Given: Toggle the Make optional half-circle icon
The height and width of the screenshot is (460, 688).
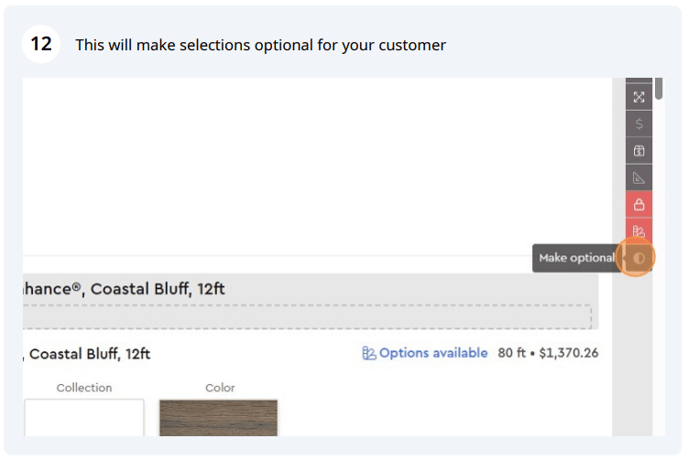Looking at the screenshot, I should (x=639, y=258).
